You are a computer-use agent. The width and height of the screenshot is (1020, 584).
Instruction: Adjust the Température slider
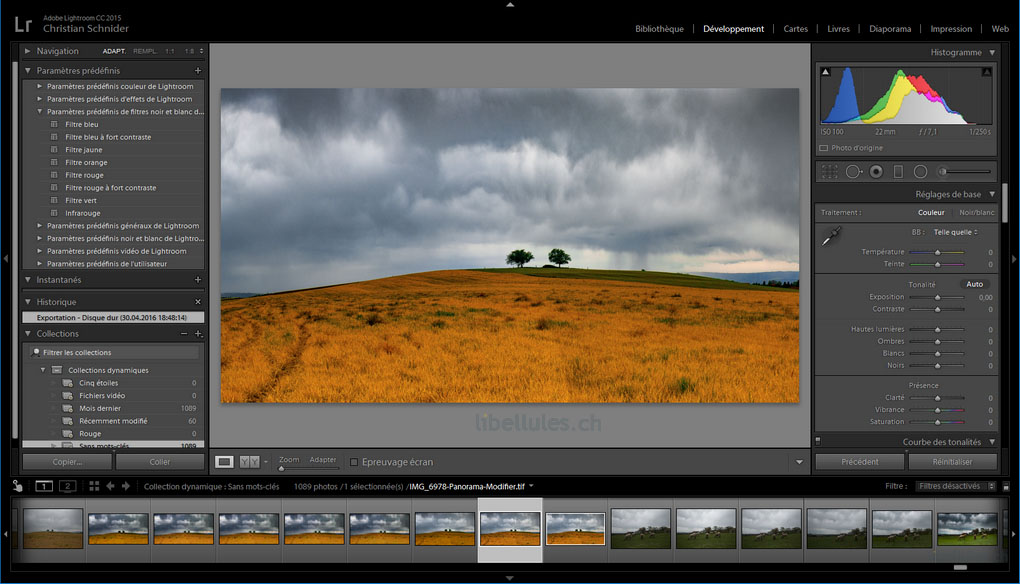click(937, 252)
